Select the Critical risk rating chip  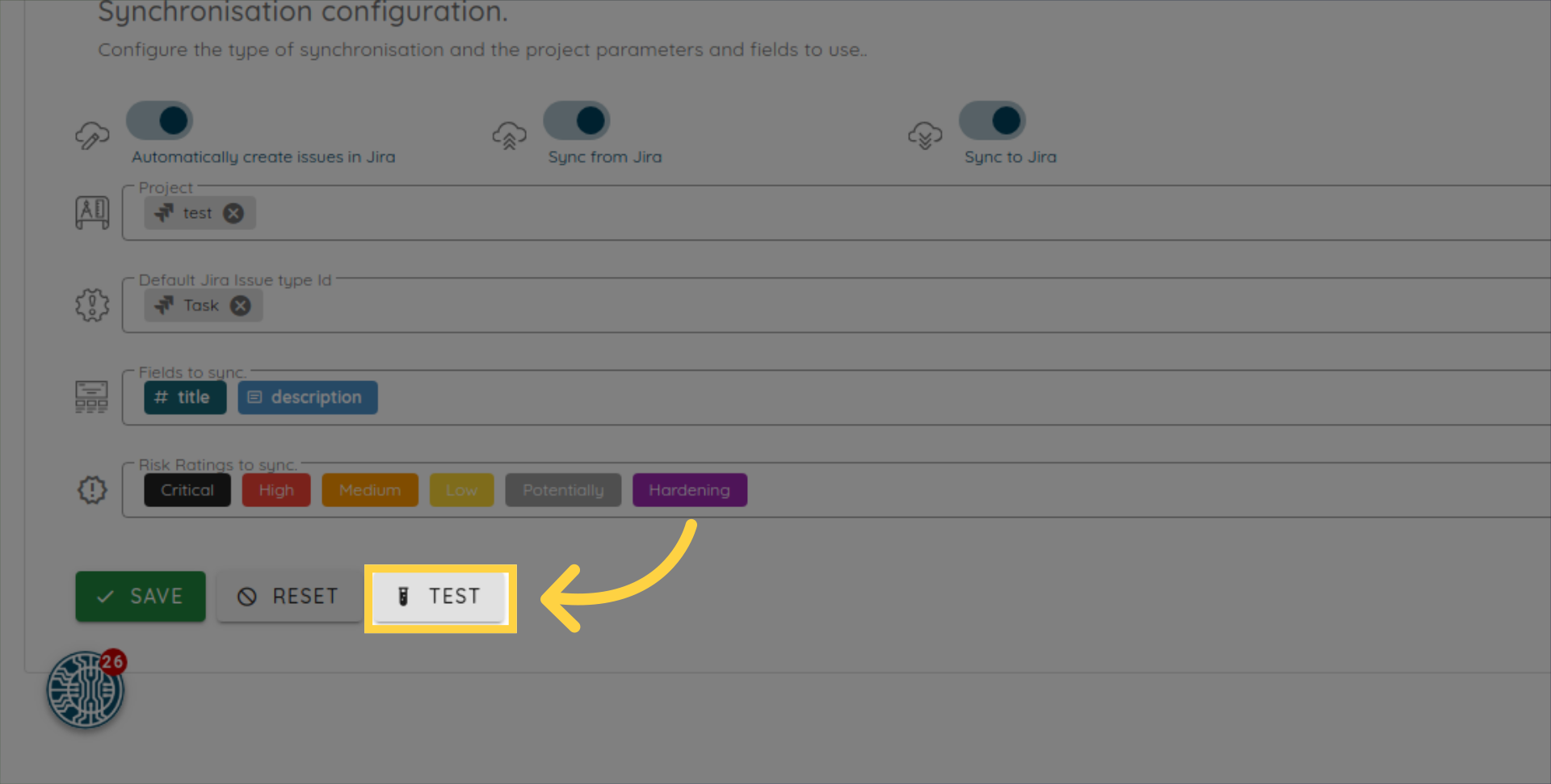tap(187, 490)
